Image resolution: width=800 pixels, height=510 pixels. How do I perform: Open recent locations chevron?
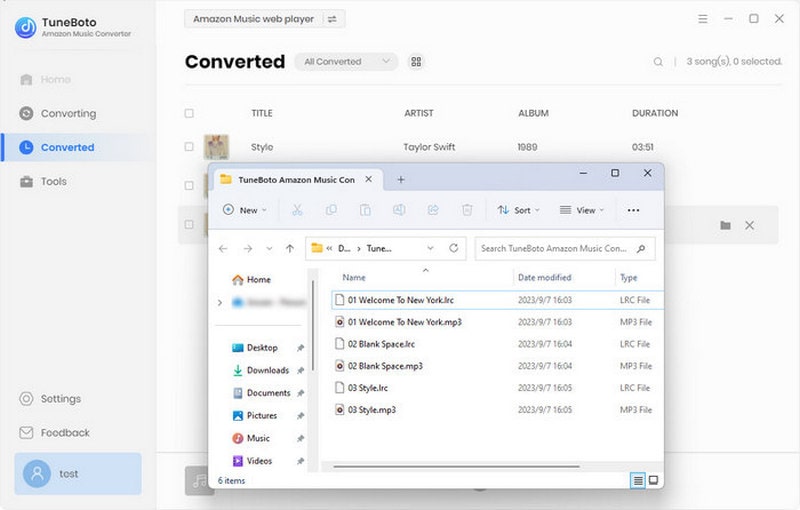[269, 249]
